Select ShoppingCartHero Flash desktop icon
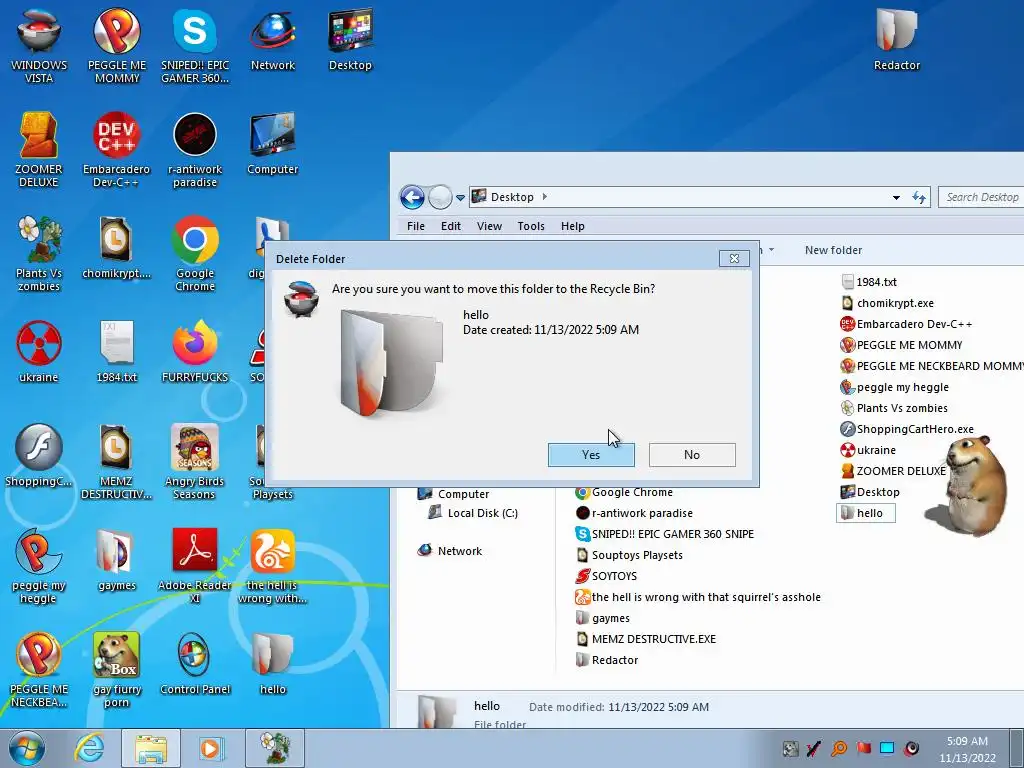 (39, 456)
